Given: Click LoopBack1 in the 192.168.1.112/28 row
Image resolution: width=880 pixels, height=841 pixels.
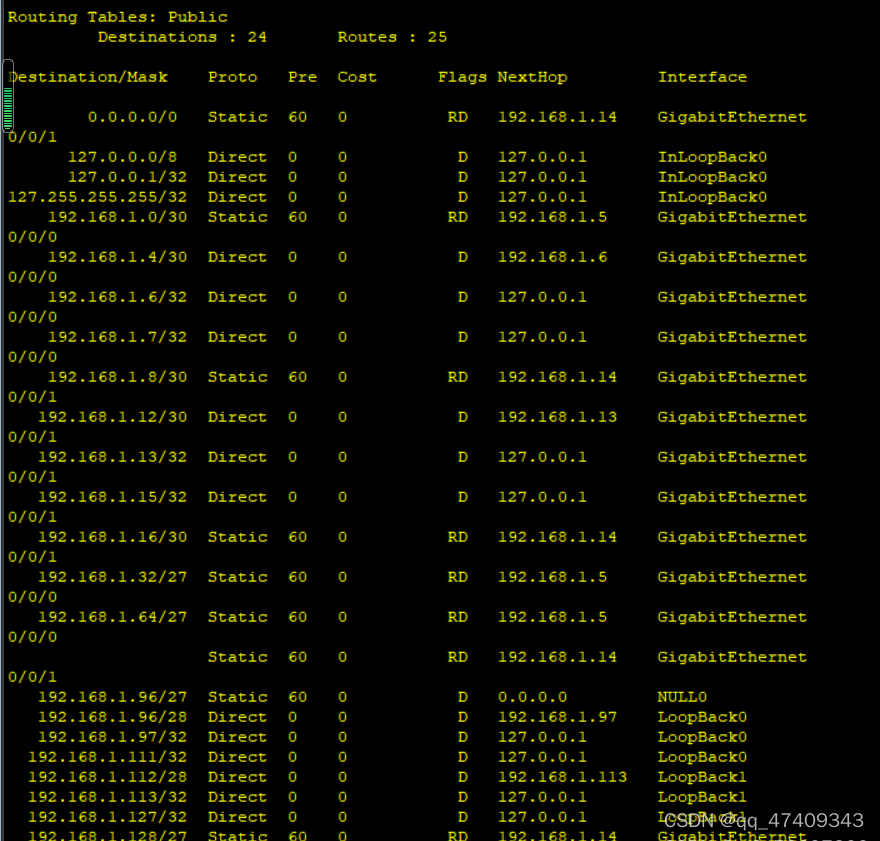Looking at the screenshot, I should pos(703,777).
